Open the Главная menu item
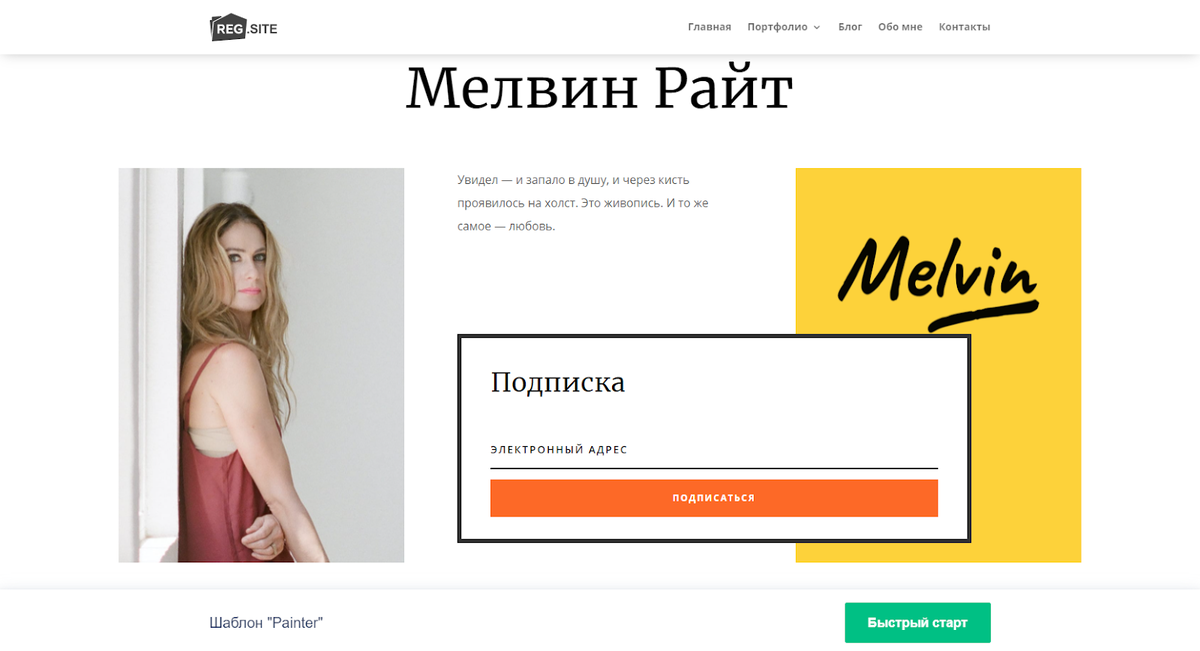Screen dimensions: 1200x651 point(709,27)
